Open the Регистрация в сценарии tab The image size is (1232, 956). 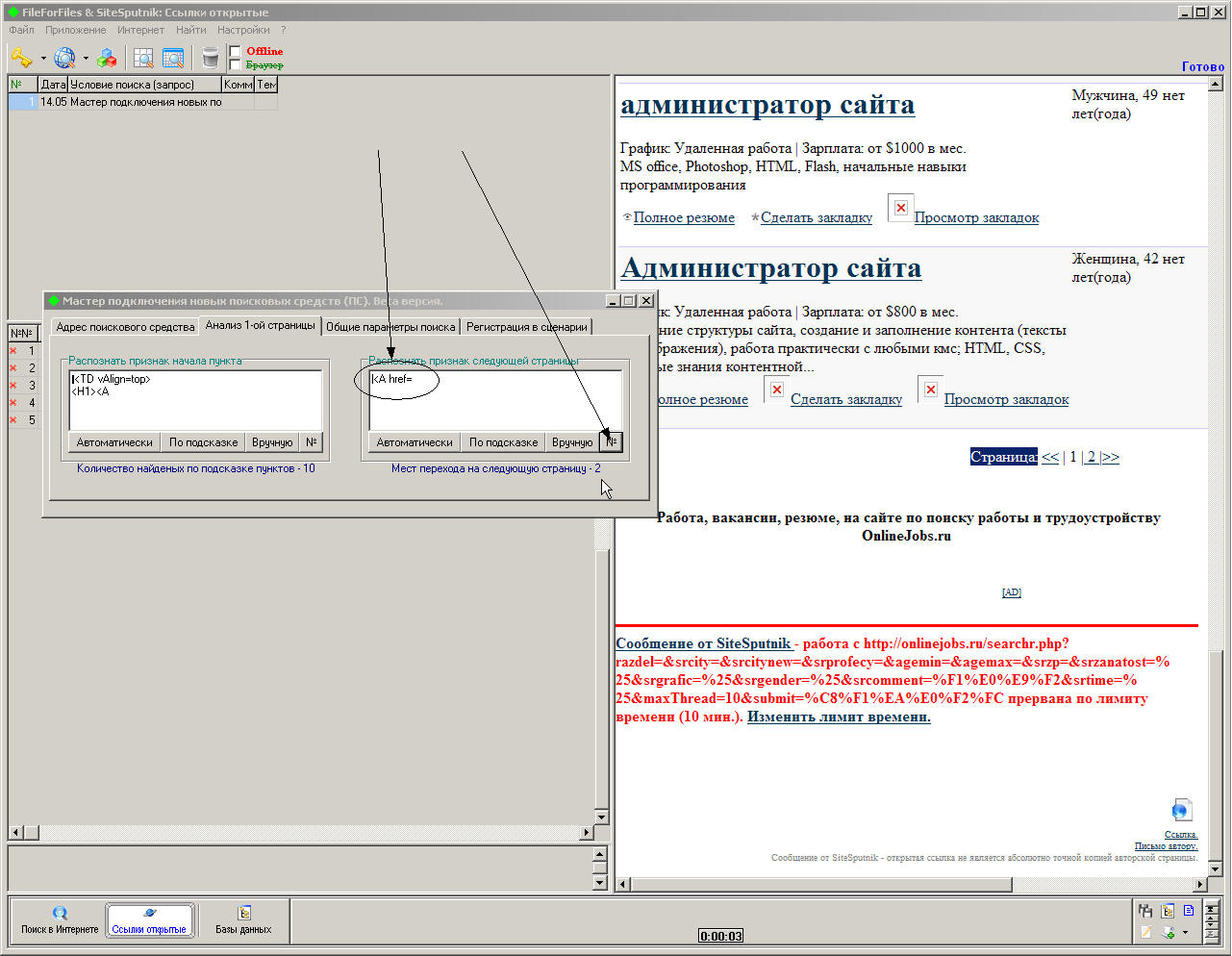point(526,327)
